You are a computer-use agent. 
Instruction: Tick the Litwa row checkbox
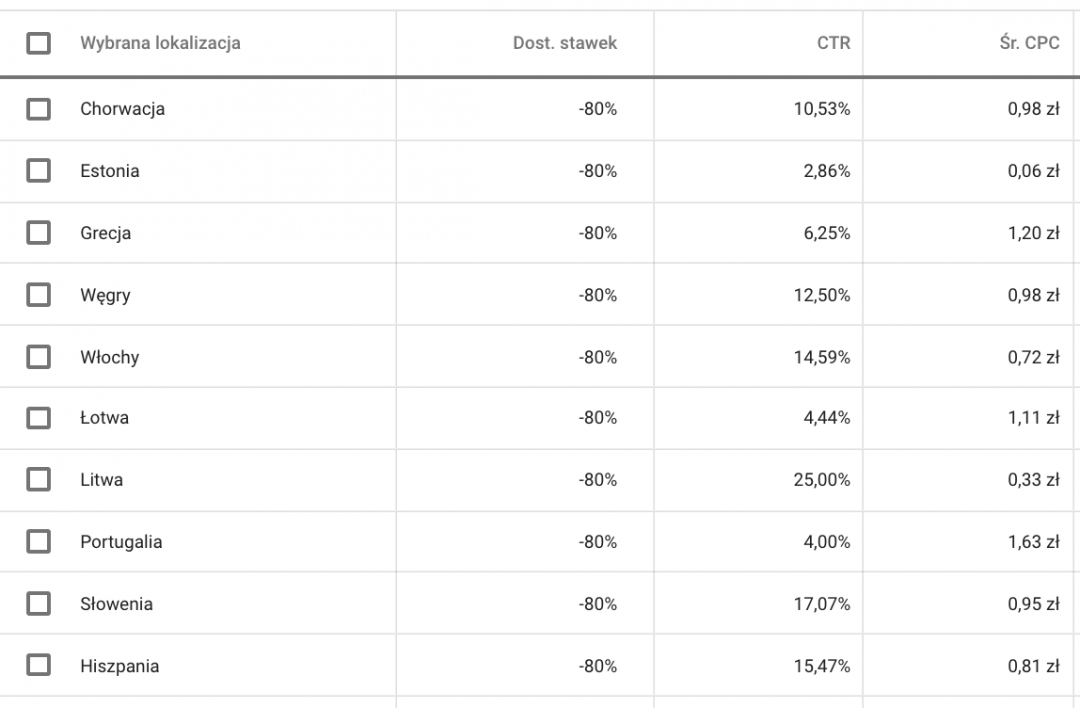38,480
